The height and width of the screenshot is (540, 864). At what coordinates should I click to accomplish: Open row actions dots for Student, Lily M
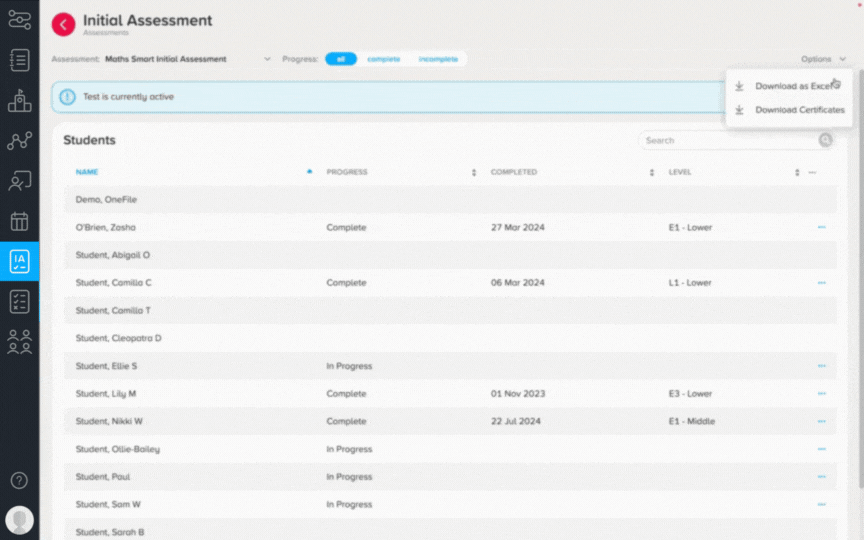coord(822,393)
